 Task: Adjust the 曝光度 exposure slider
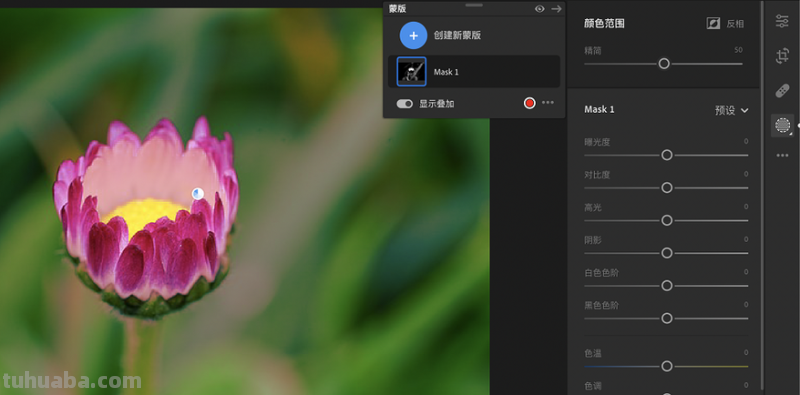pyautogui.click(x=666, y=155)
